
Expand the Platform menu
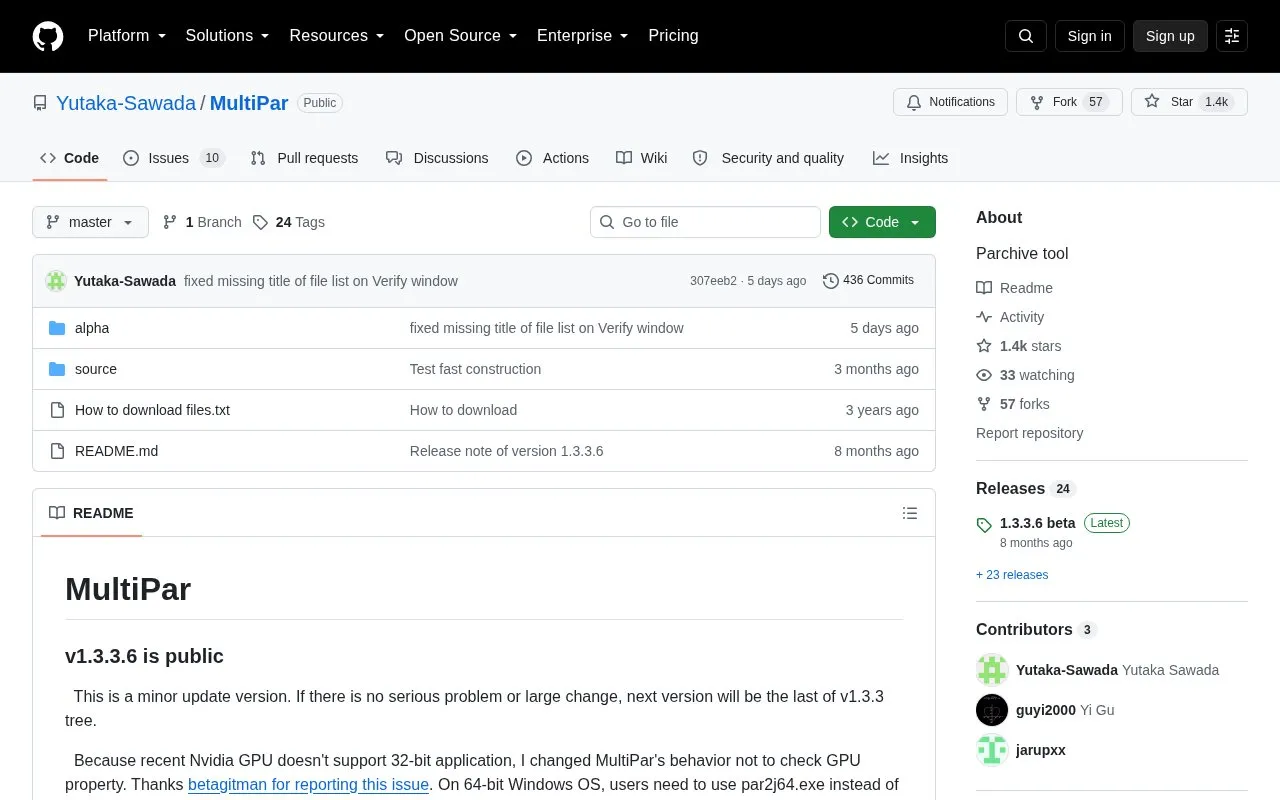coord(127,36)
